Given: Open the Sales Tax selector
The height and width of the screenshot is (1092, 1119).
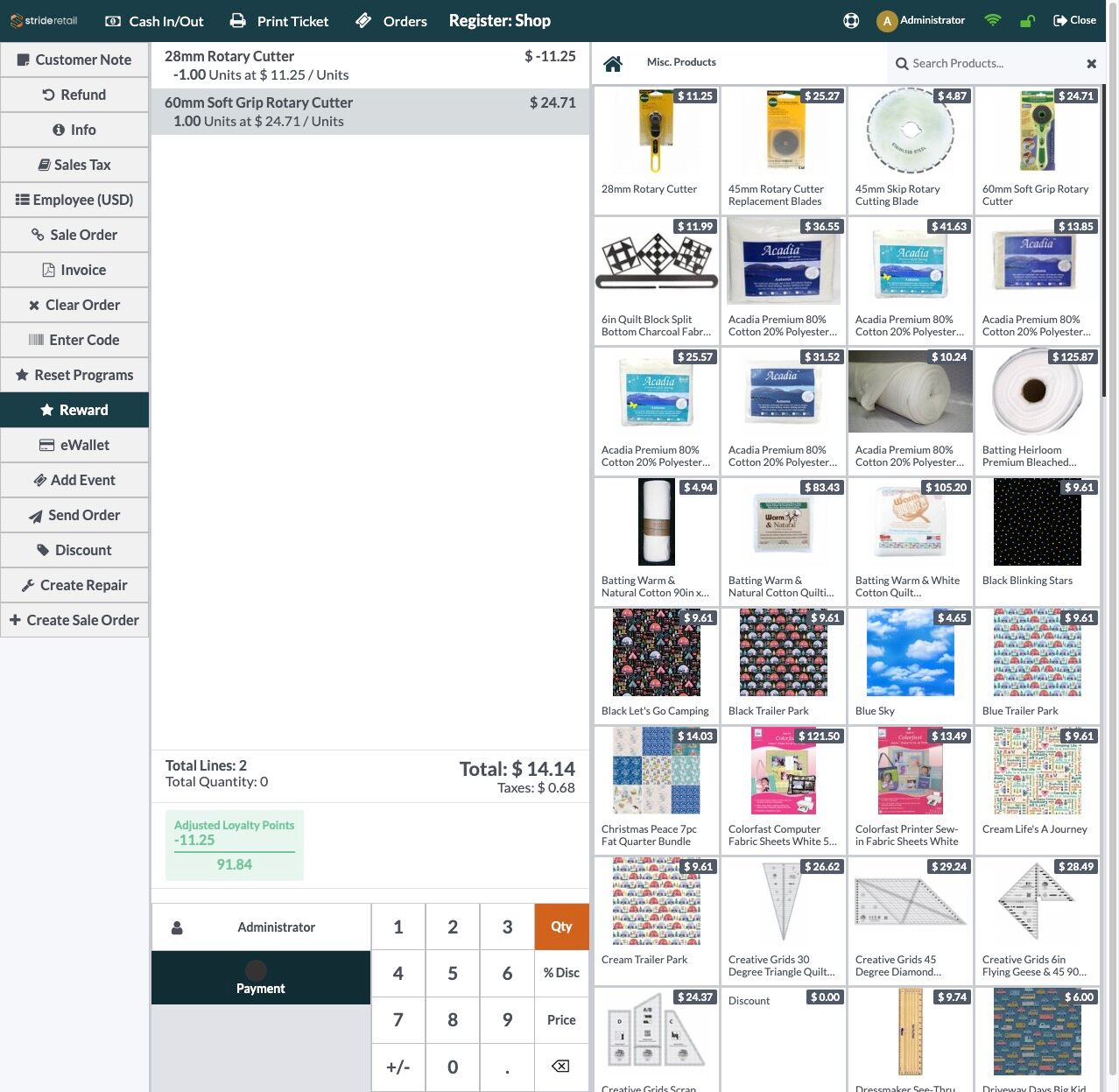Looking at the screenshot, I should [74, 165].
